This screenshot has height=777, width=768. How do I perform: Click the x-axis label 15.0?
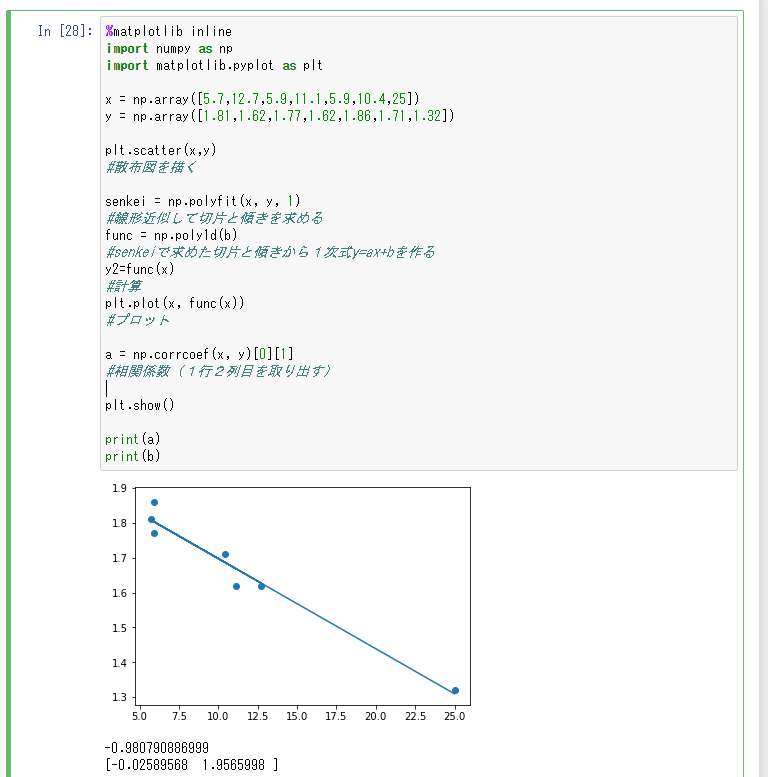pos(297,716)
